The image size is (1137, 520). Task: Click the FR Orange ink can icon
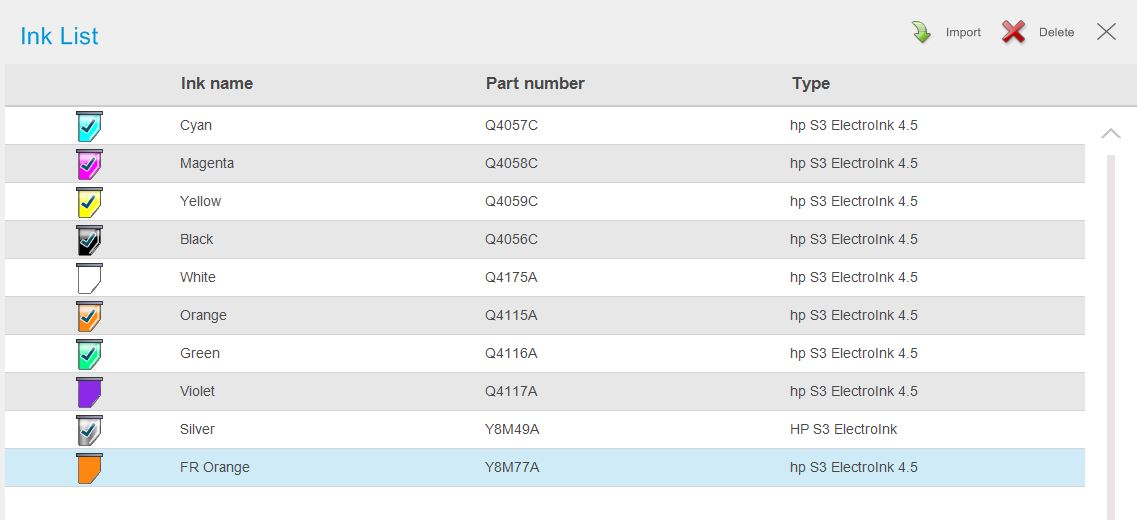[89, 468]
